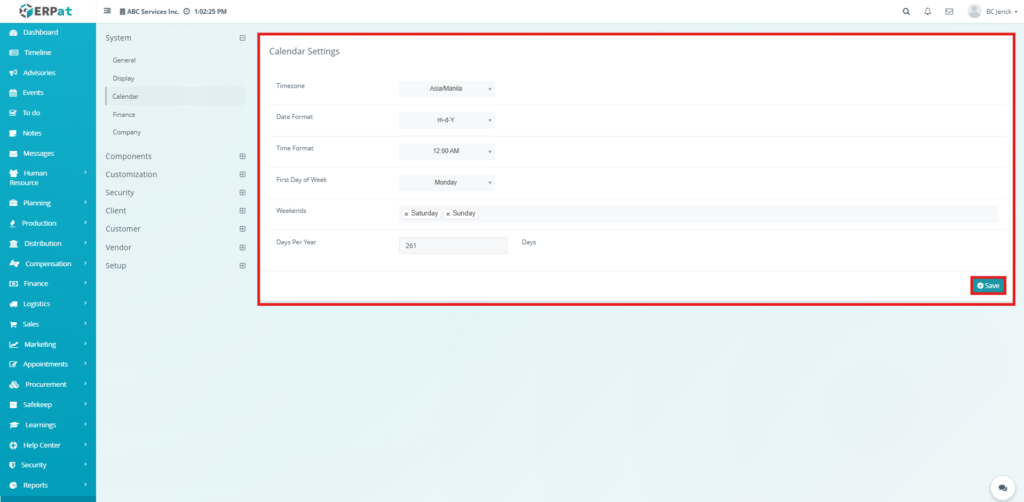Screen dimensions: 1024x502
Task: Click inside the Weekends tag field
Action: (x=698, y=214)
